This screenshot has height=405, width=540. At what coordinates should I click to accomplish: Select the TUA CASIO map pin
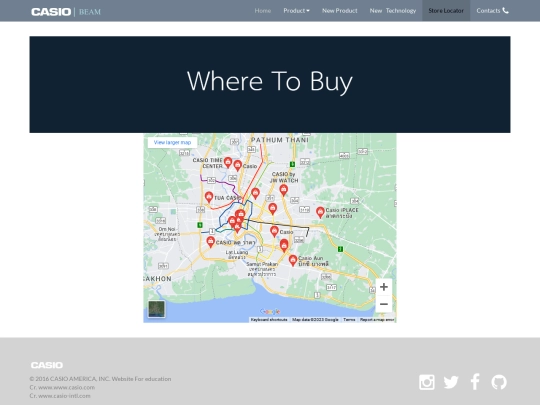pos(209,197)
